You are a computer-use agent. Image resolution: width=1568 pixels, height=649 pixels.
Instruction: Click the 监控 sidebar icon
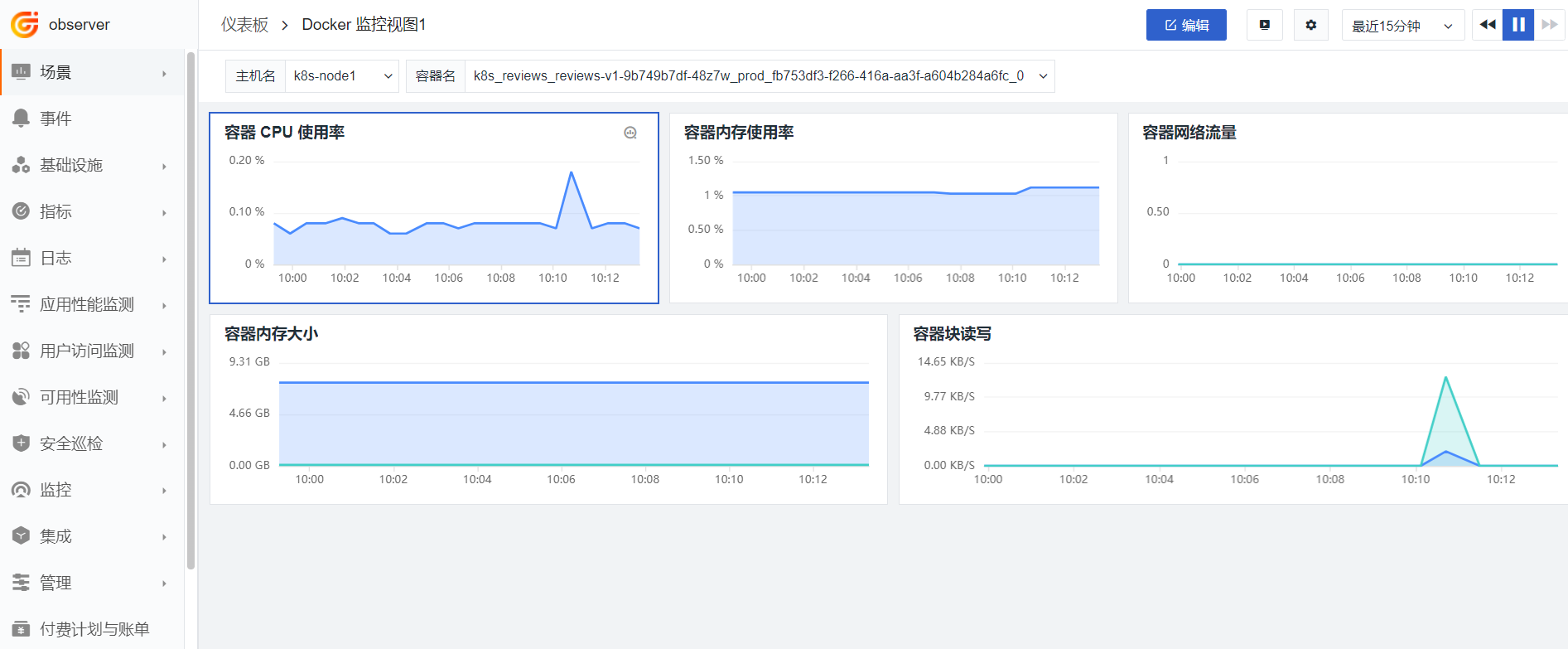click(x=22, y=490)
